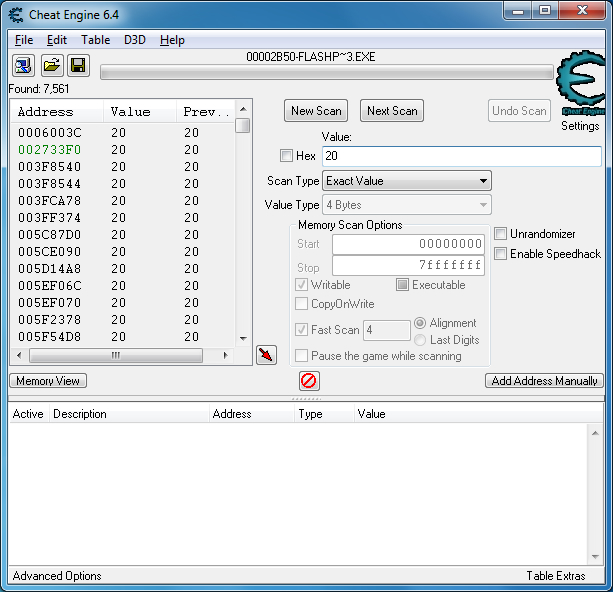Viewport: 613px width, 592px height.
Task: Click Add Address Manually button
Action: coord(544,381)
